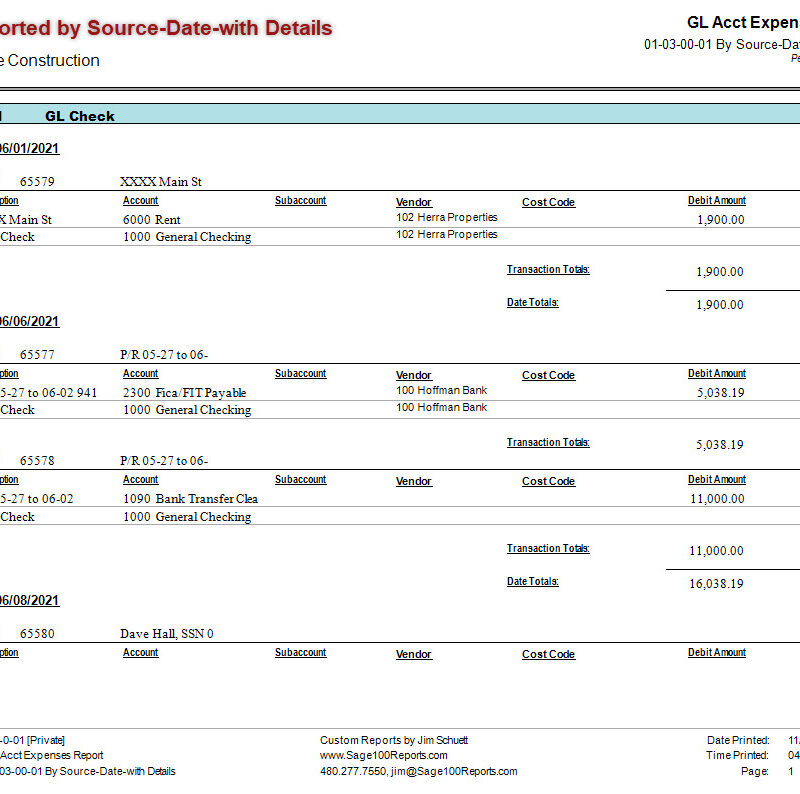Screen dimensions: 800x794
Task: Click debit amount 5,038.19 in Fica/FIT row
Action: [720, 393]
